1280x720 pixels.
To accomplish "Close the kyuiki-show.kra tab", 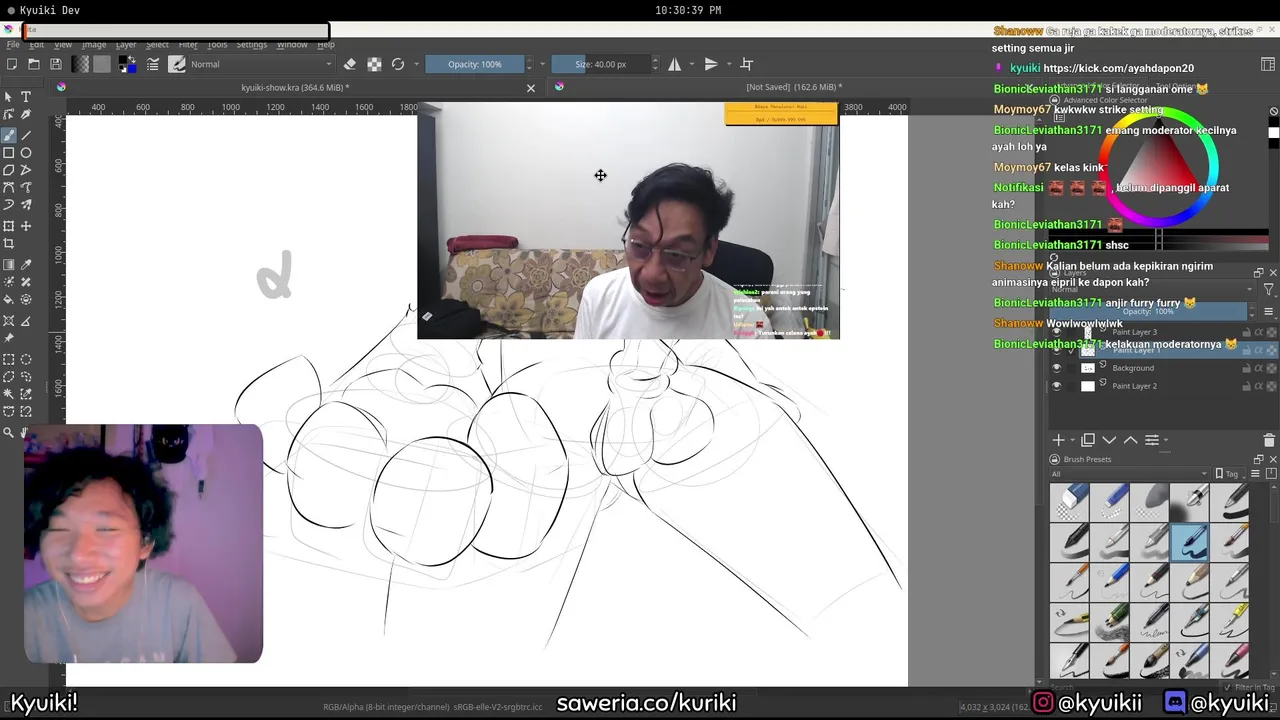I will click(x=531, y=88).
